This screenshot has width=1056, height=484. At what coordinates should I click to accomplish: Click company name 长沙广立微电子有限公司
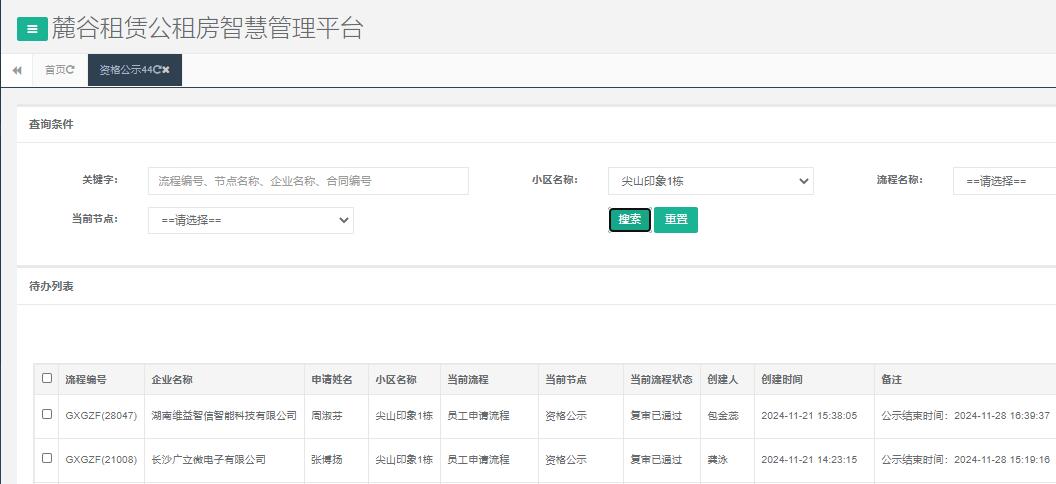pyautogui.click(x=208, y=459)
